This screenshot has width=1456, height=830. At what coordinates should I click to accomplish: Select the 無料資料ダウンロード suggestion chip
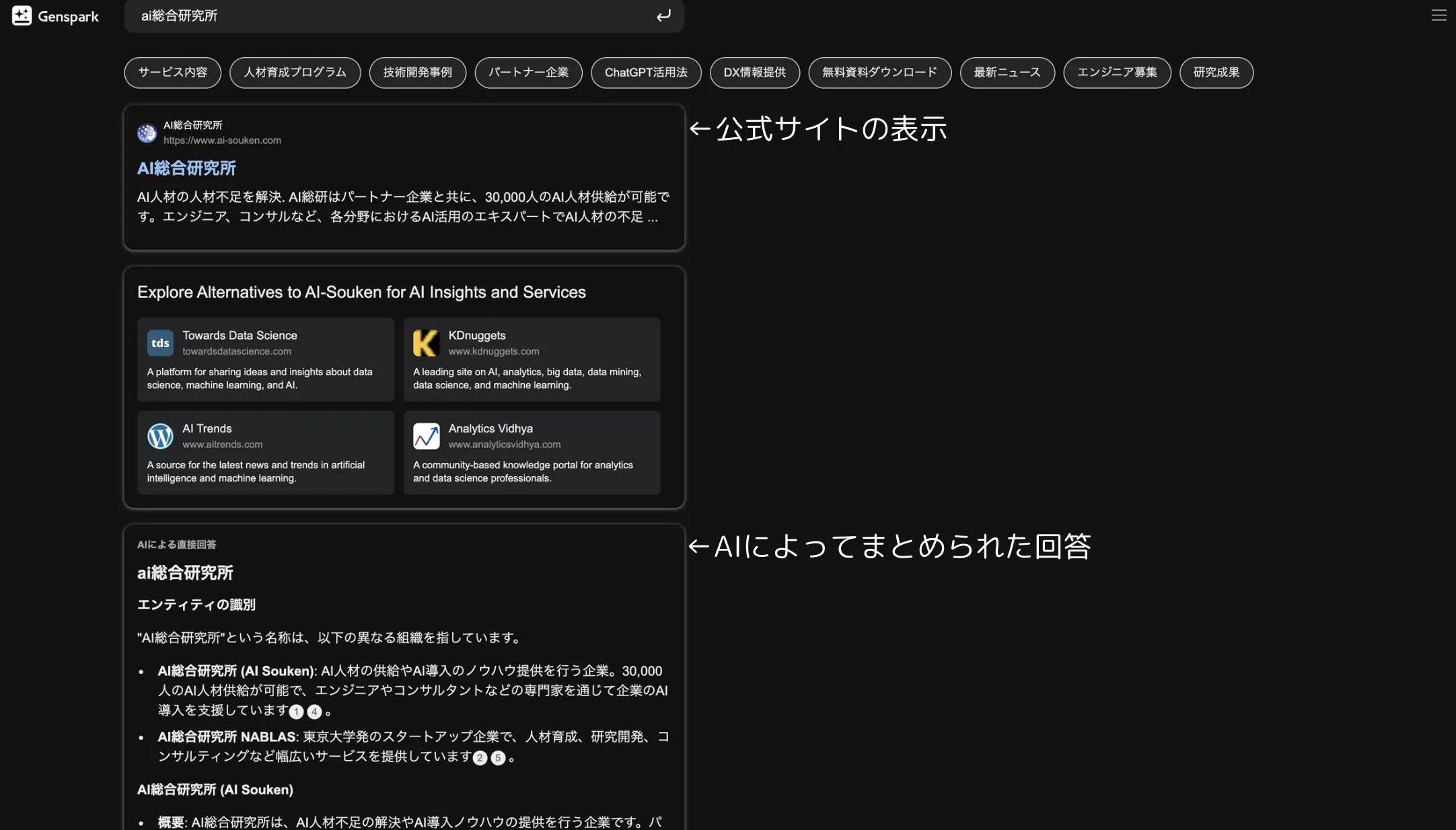(880, 73)
